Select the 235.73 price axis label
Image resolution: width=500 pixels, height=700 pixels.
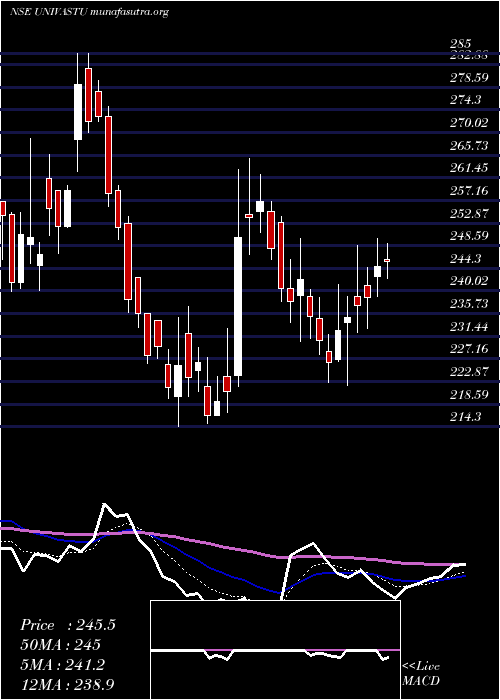point(470,304)
